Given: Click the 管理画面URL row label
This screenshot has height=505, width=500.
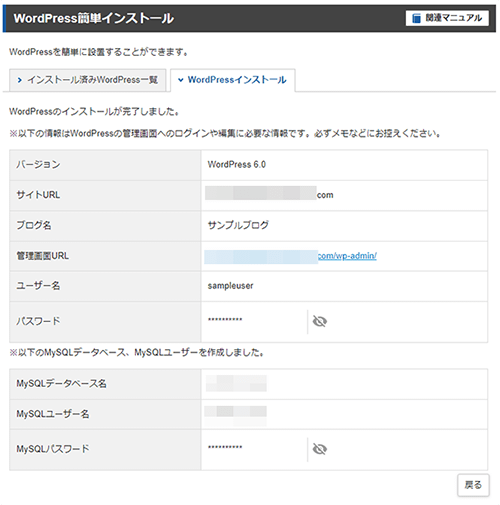Looking at the screenshot, I should pos(43,256).
